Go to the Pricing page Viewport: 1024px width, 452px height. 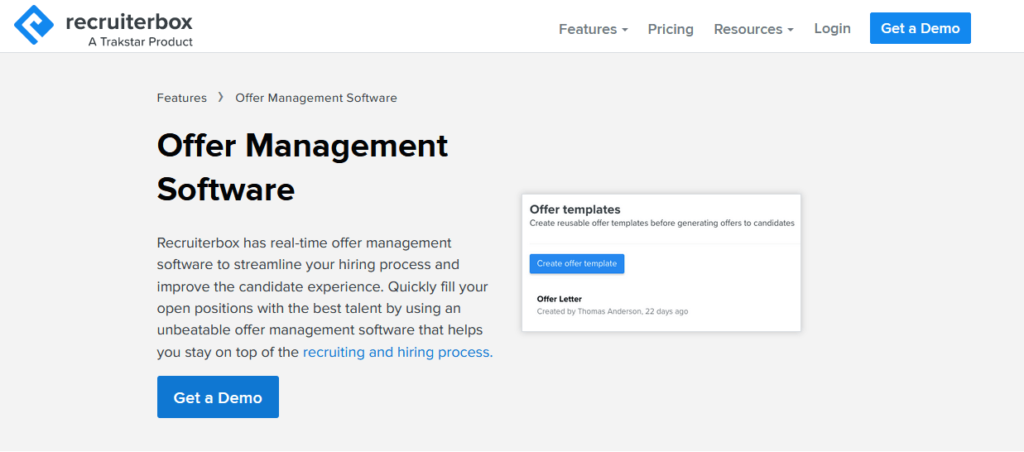click(671, 29)
